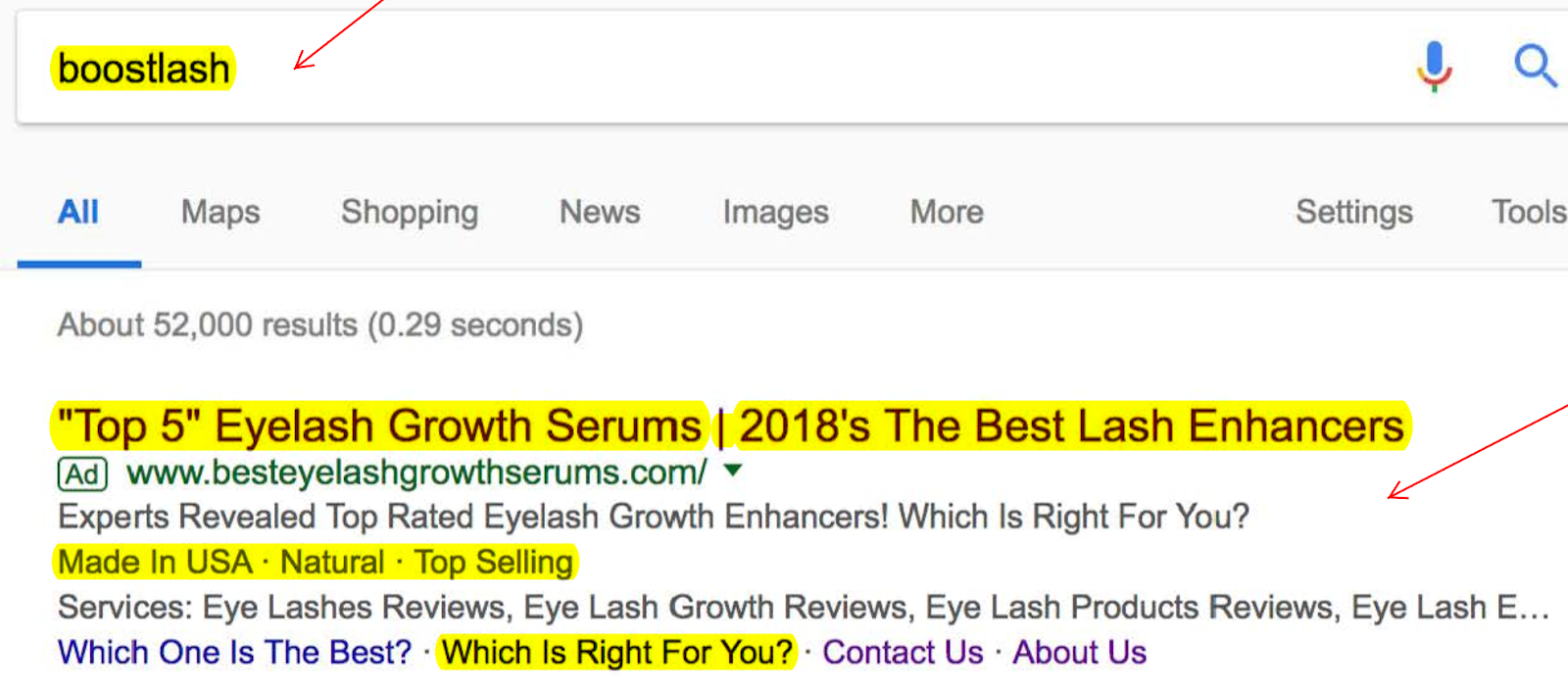Focus the search box containing boostlash
Viewport: 1568px width, 700px height.
coord(686,69)
